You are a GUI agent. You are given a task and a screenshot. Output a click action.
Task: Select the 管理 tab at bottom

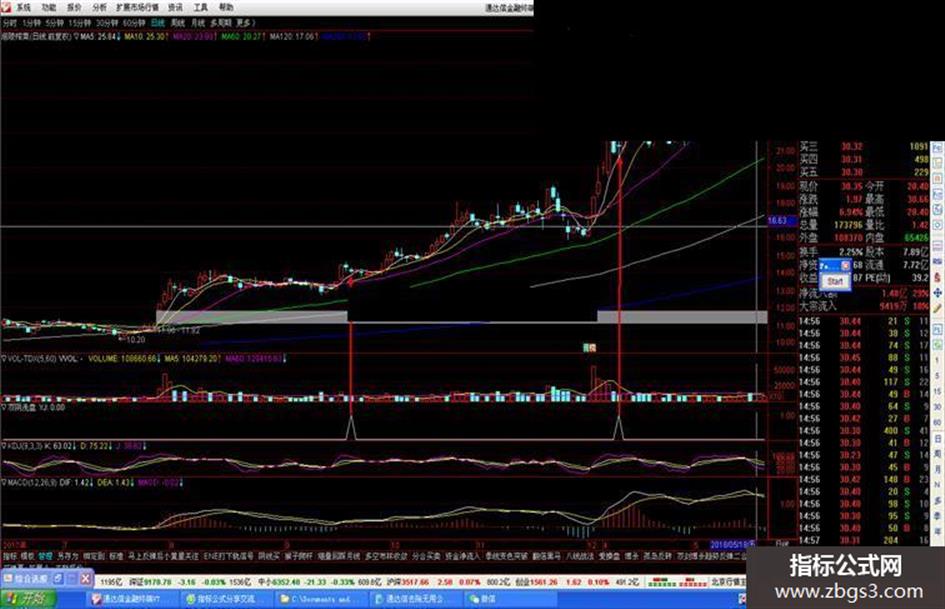[x=45, y=556]
